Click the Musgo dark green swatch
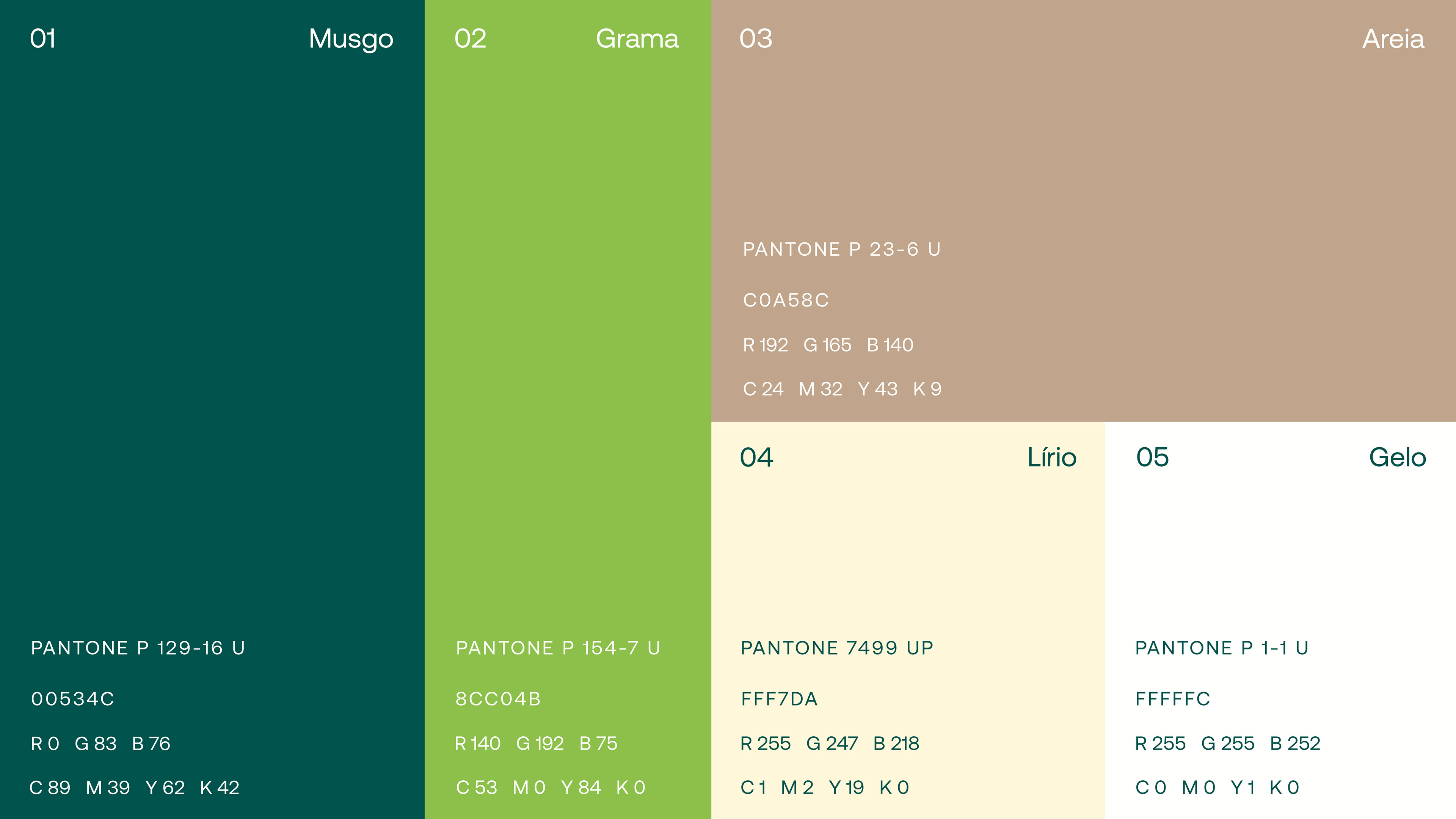 pyautogui.click(x=212, y=410)
